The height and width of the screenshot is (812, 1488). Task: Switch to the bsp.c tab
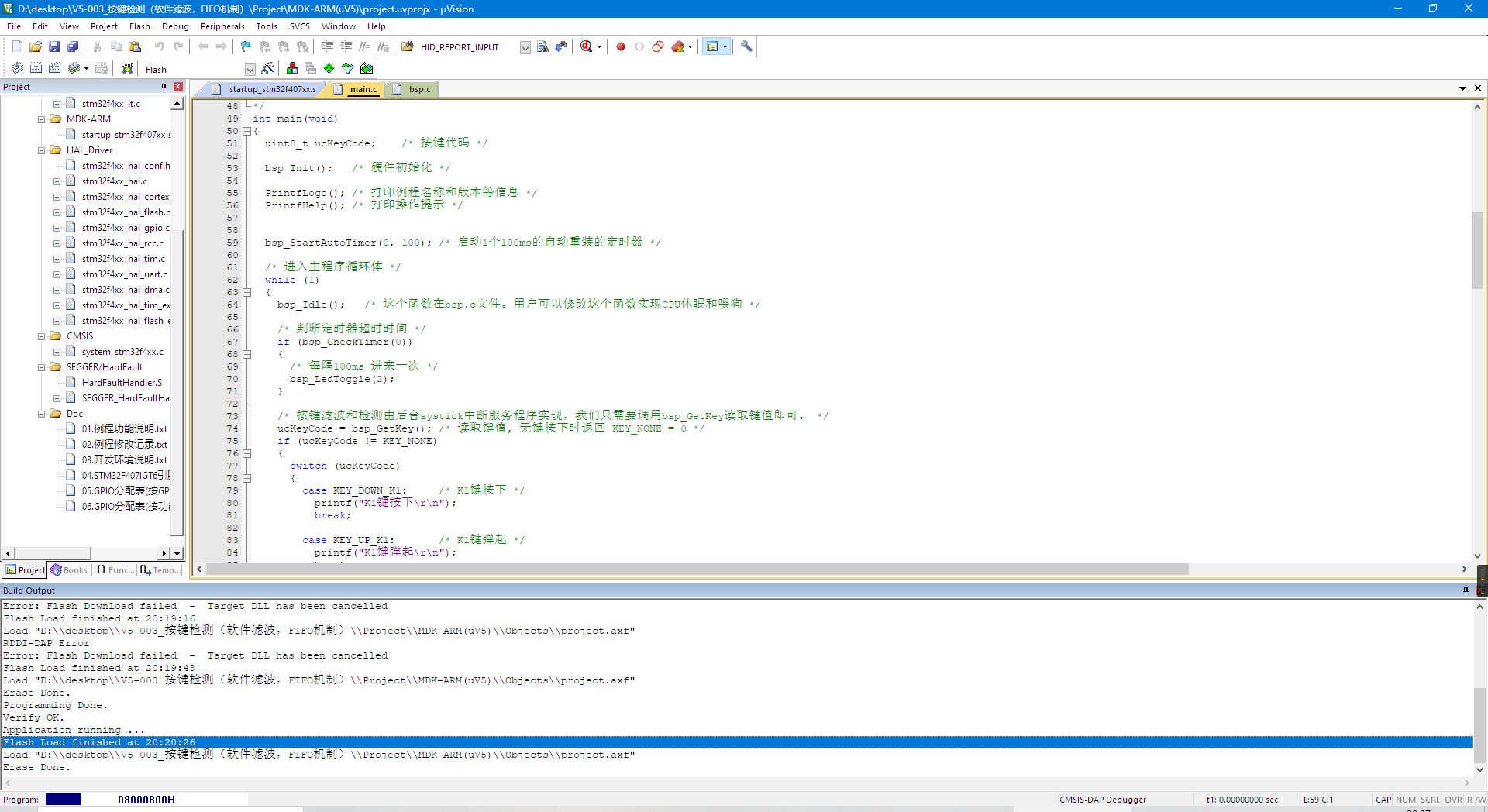pos(413,89)
